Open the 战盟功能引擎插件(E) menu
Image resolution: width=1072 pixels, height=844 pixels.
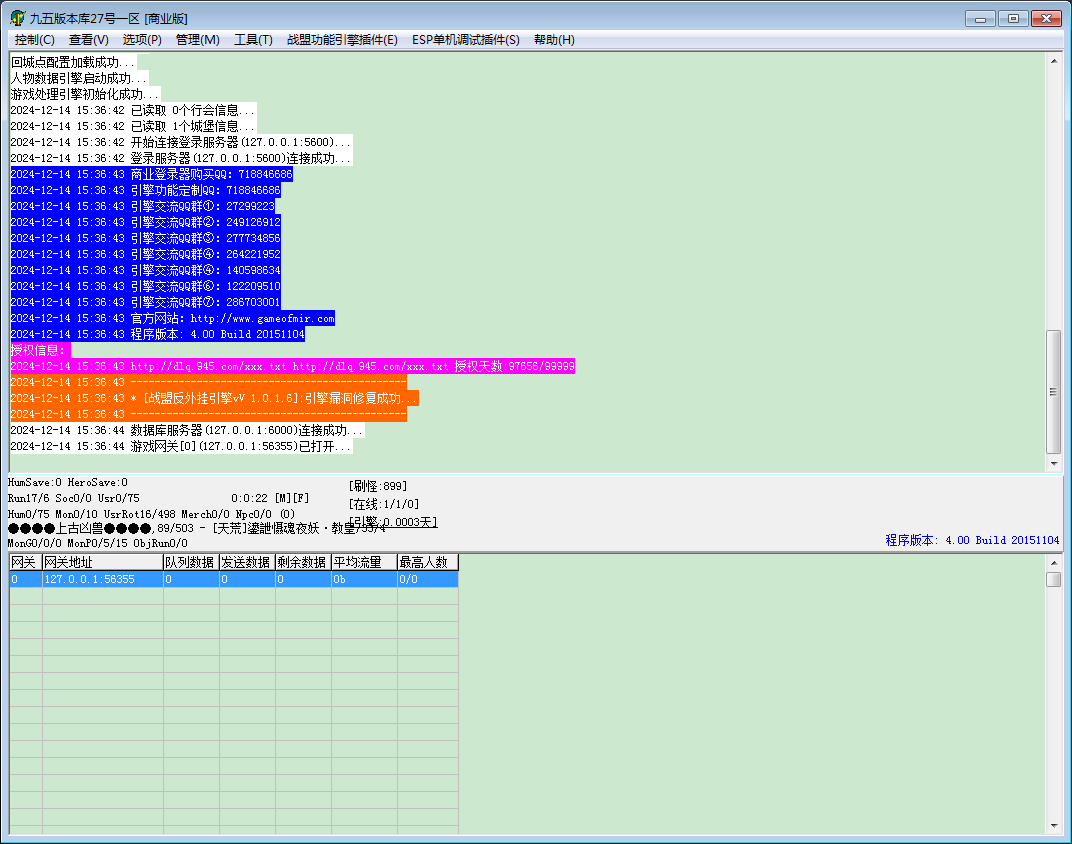(x=342, y=40)
